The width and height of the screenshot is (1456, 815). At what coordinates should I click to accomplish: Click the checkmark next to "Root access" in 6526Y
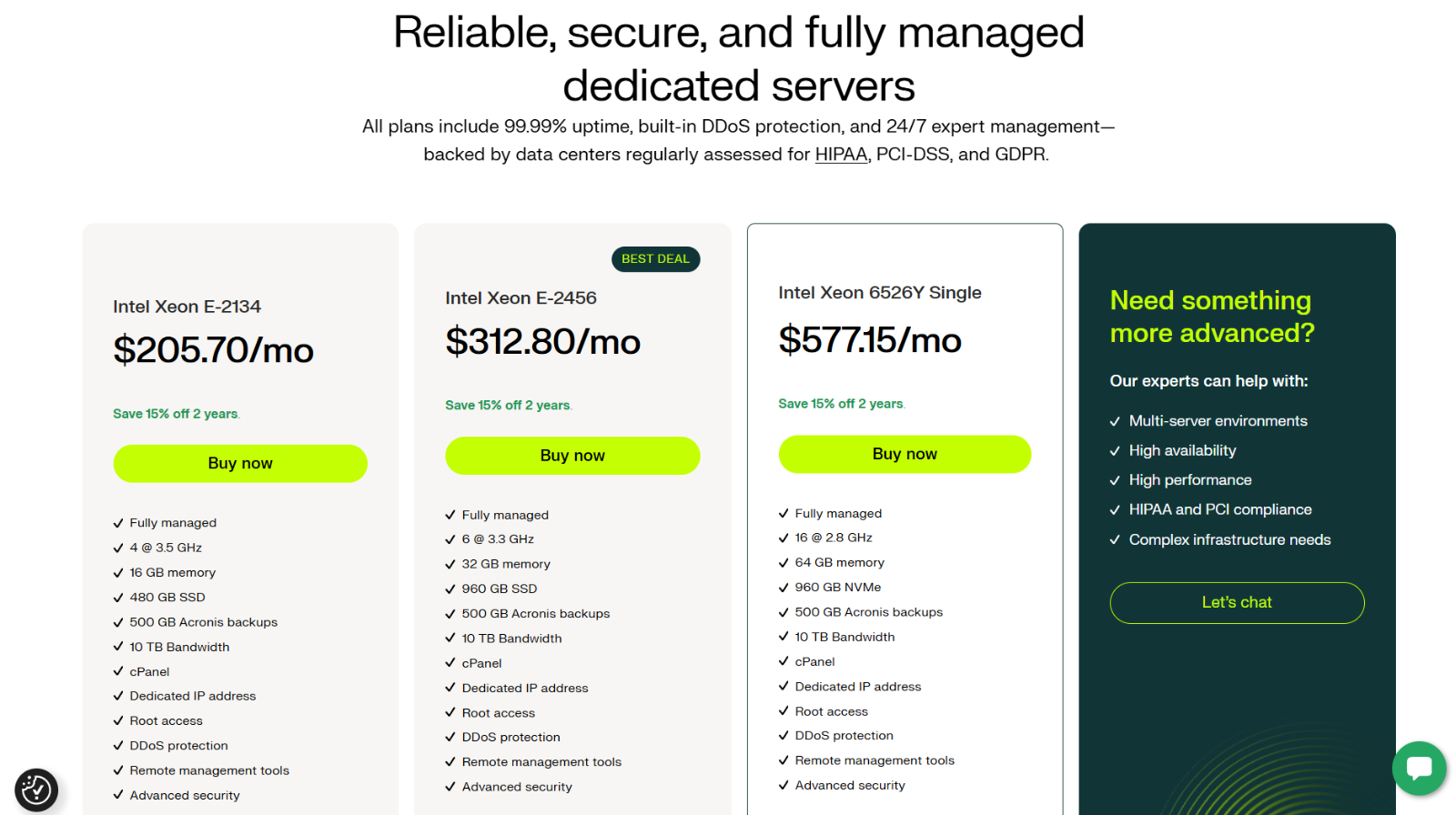pos(784,710)
